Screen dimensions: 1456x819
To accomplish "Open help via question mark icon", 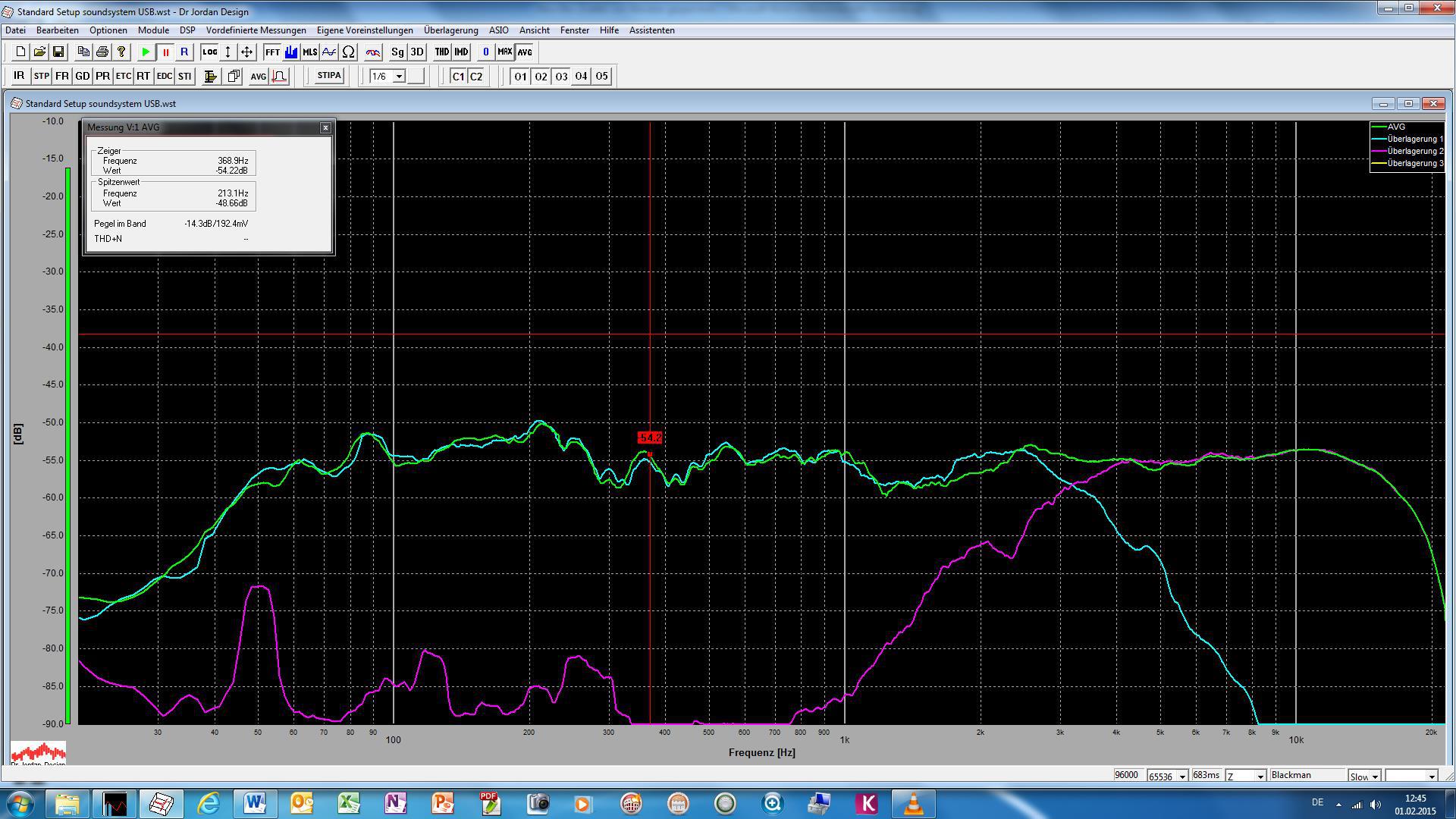I will [121, 52].
